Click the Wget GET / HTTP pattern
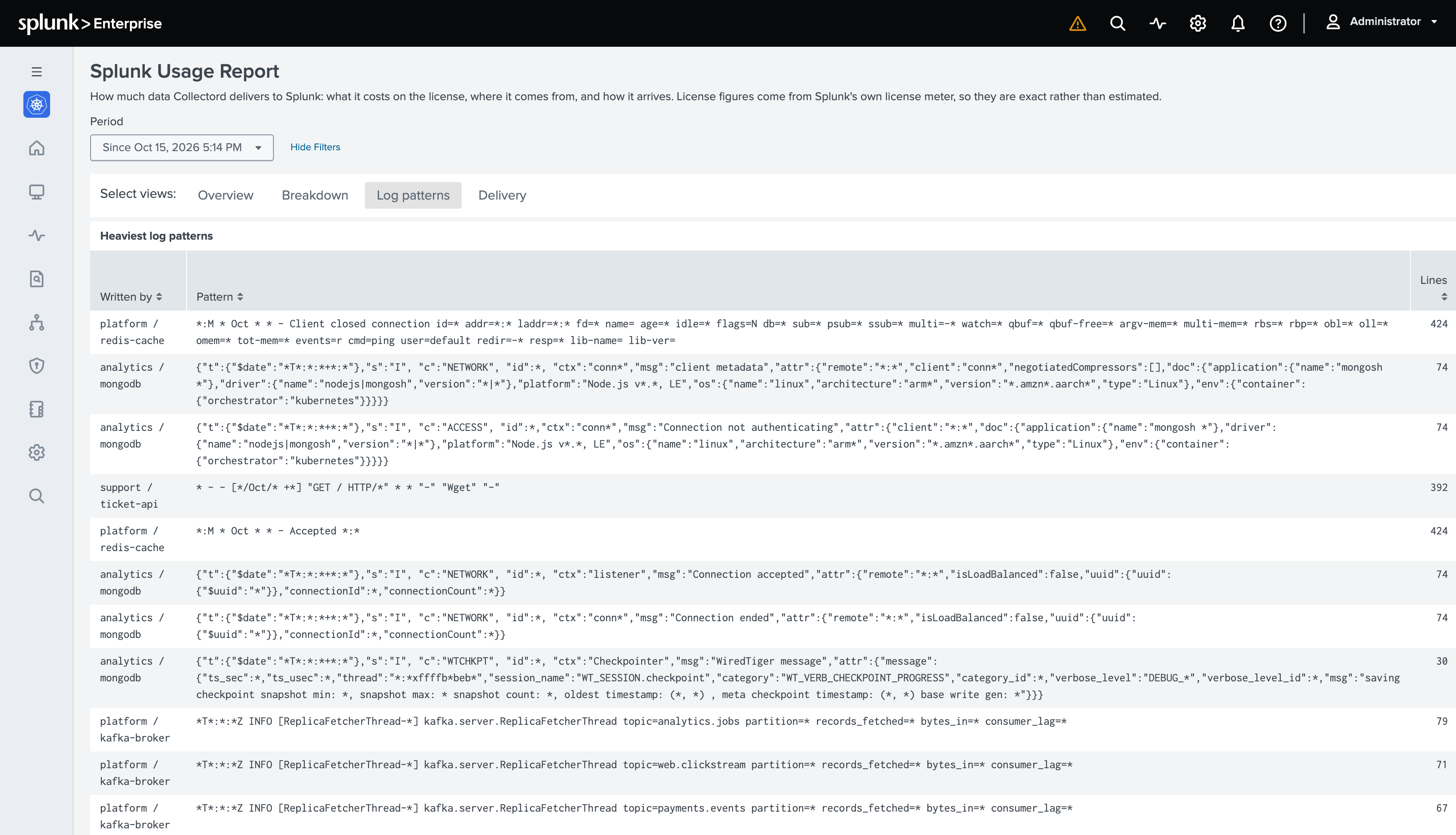Image resolution: width=1456 pixels, height=835 pixels. [x=347, y=488]
